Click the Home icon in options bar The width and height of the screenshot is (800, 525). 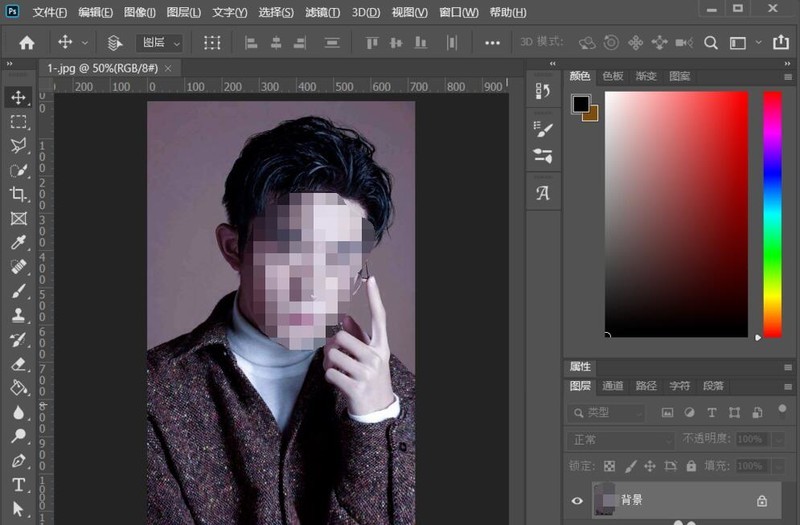click(x=27, y=43)
